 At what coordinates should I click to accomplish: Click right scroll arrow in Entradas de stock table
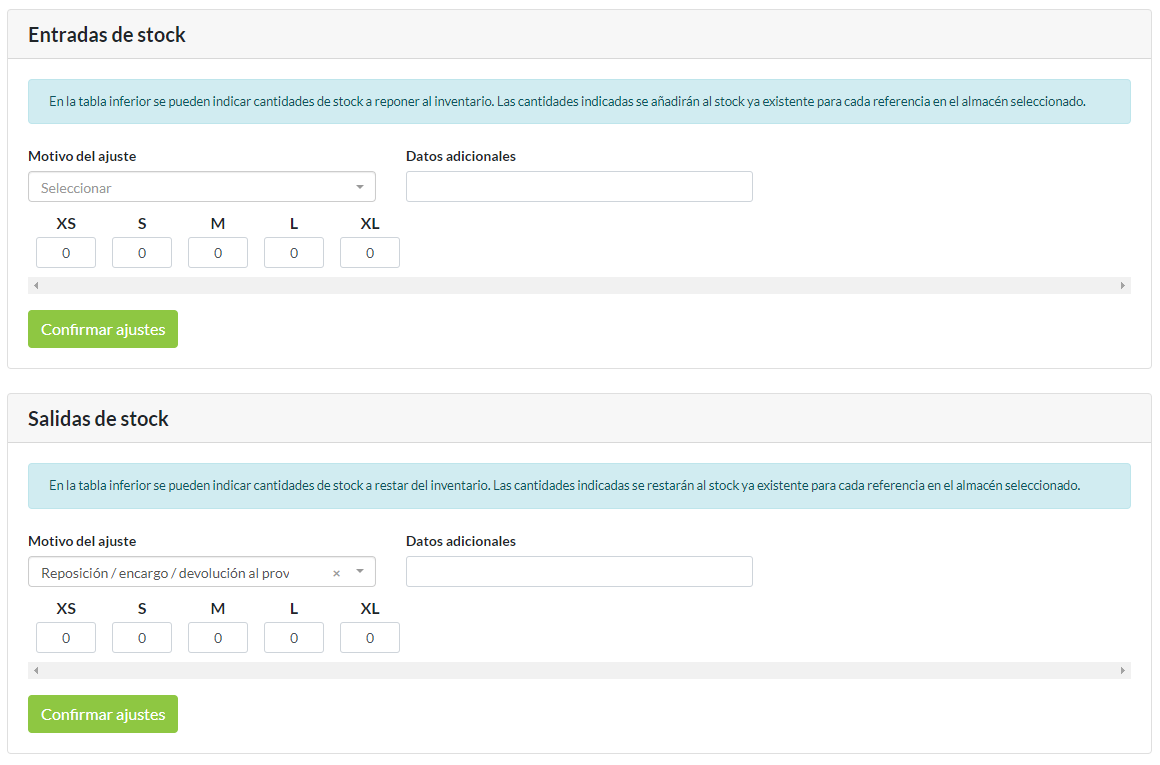pos(1122,286)
